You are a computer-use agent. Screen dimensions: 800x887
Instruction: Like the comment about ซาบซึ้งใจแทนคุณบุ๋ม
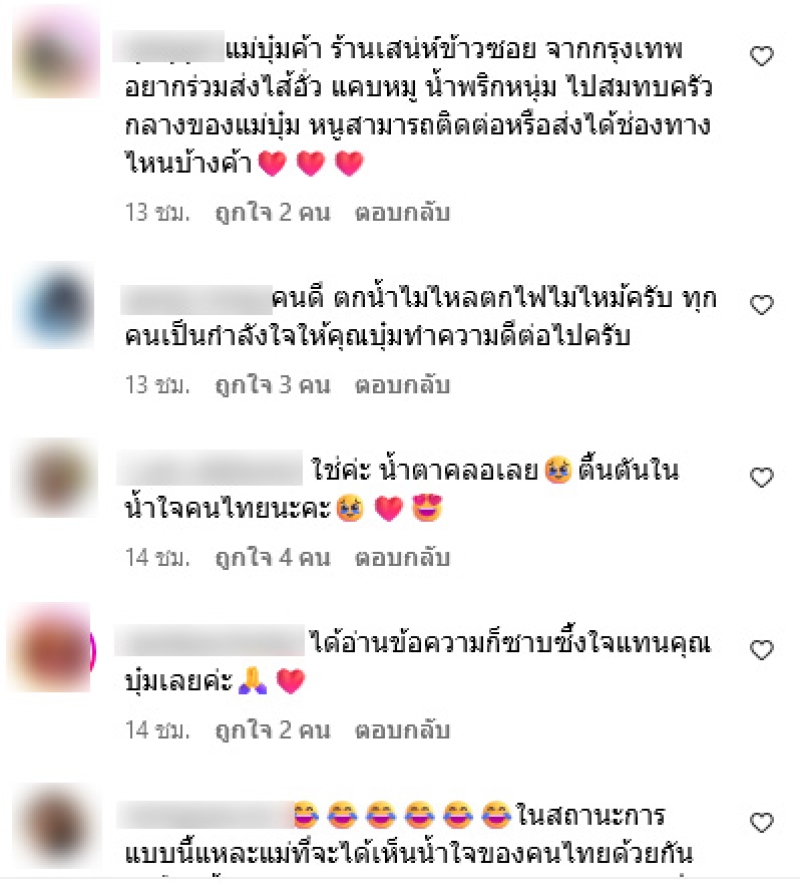point(762,650)
